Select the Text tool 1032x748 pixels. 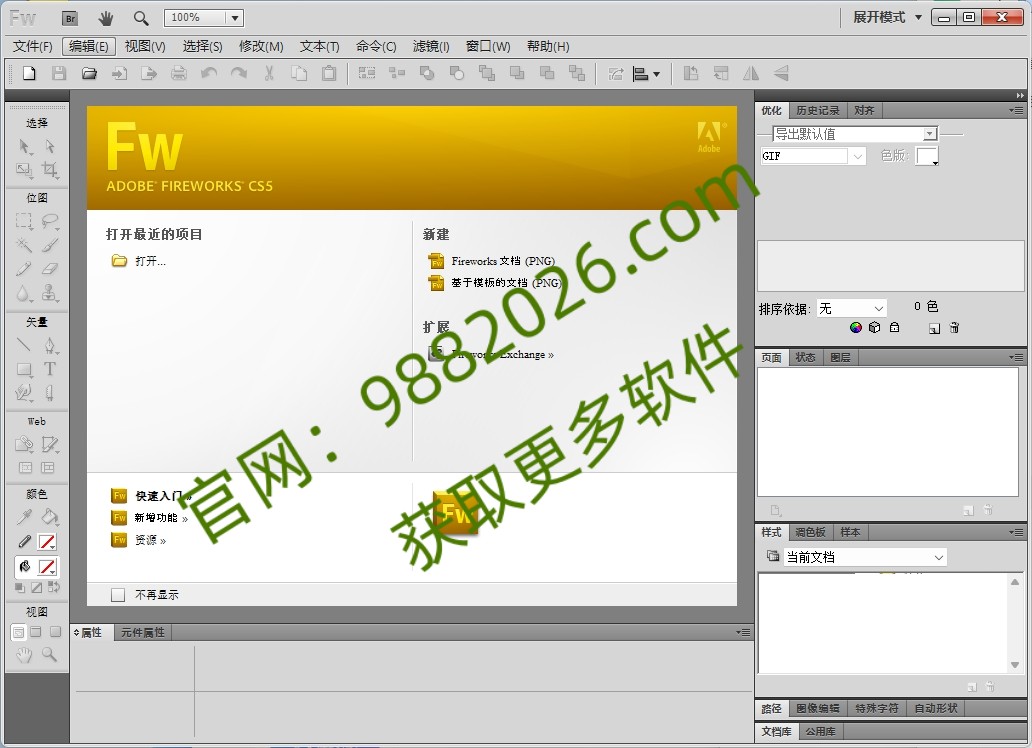pyautogui.click(x=50, y=369)
